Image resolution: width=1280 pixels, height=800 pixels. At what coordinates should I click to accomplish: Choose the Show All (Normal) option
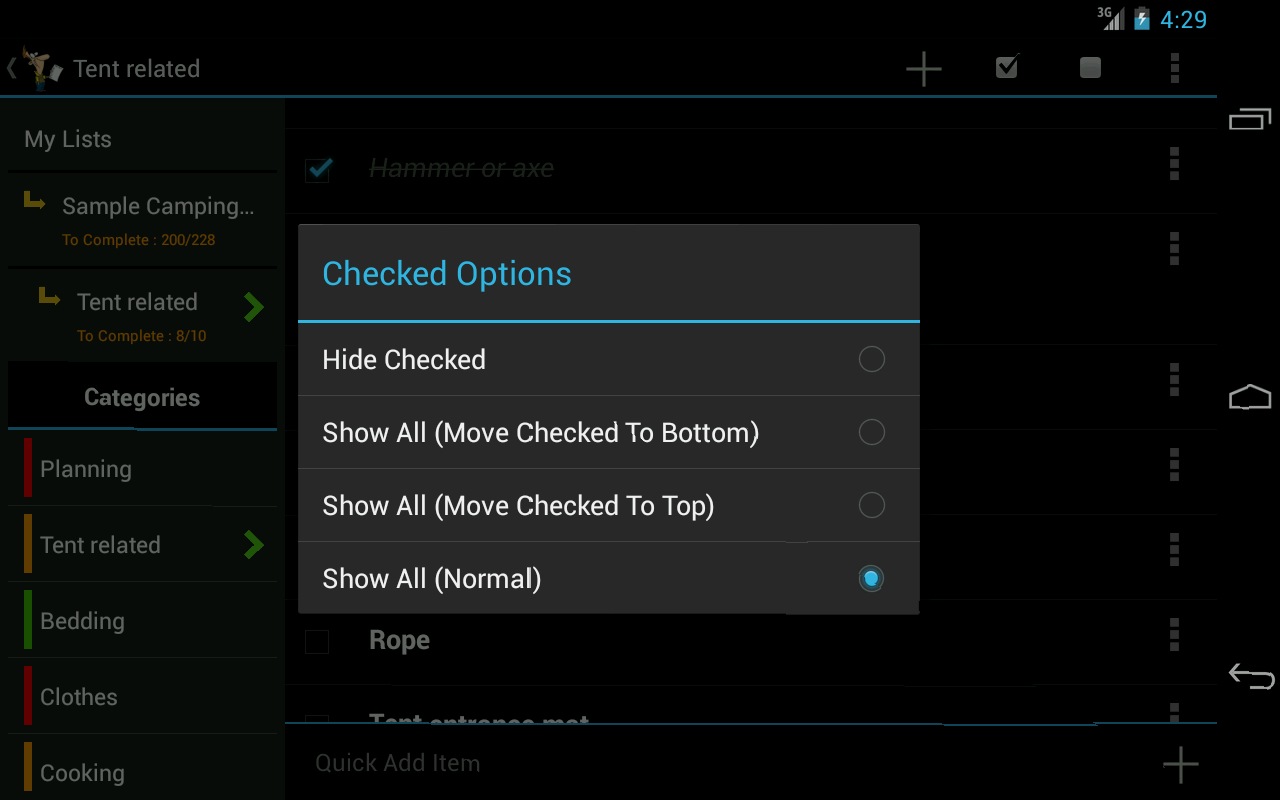tap(871, 578)
